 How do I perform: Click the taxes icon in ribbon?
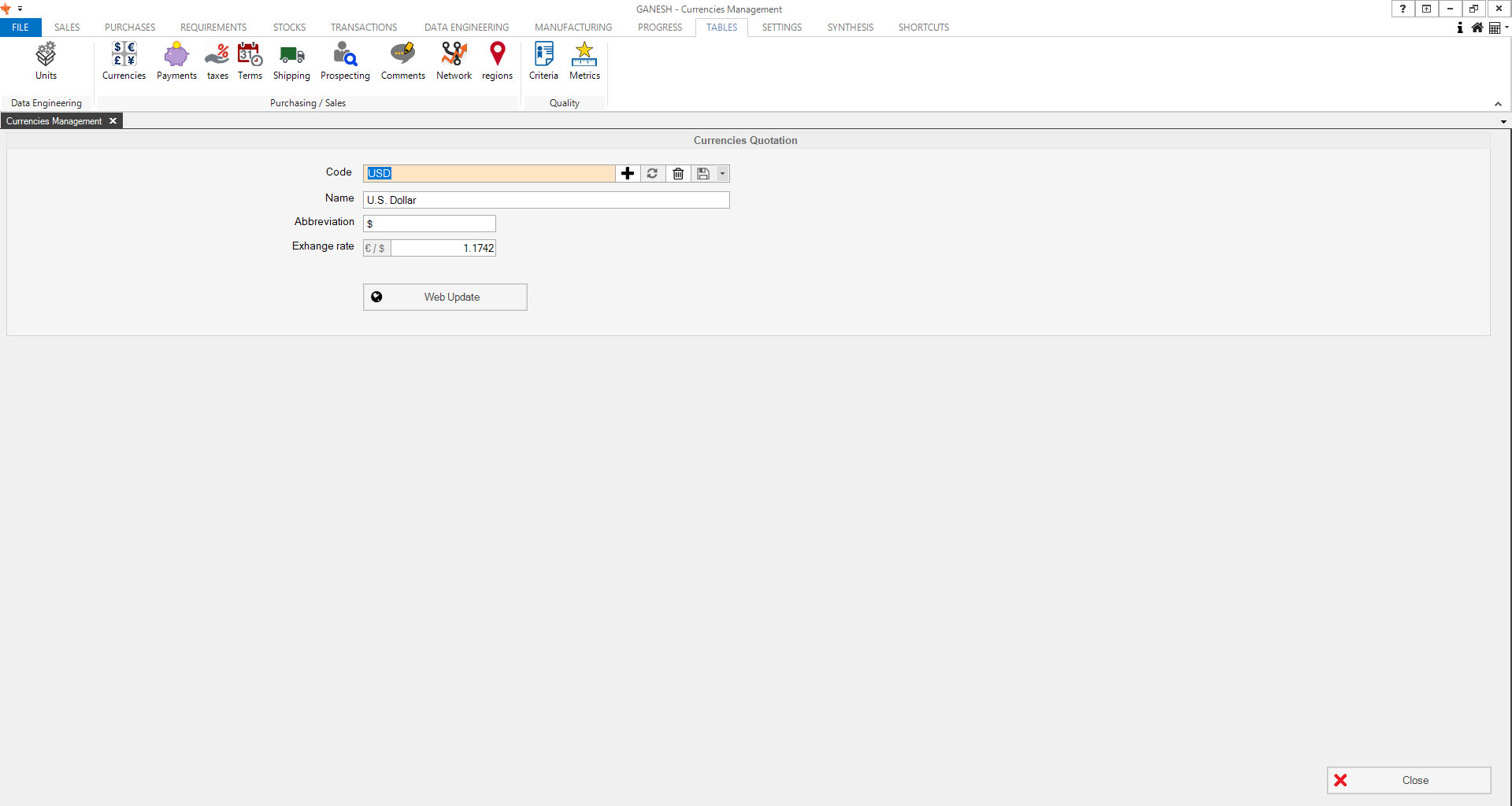point(217,61)
